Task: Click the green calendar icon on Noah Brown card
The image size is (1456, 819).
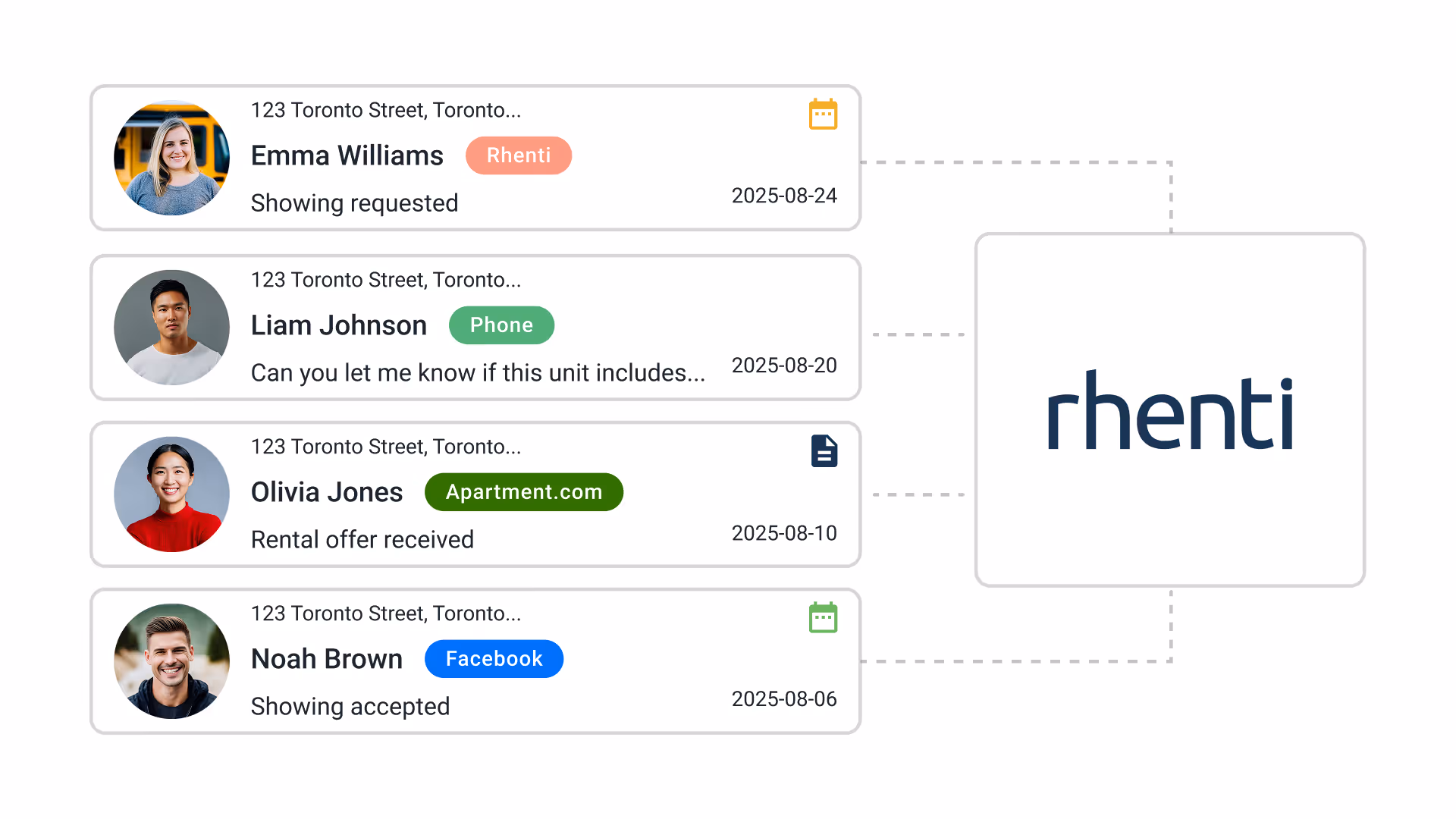Action: (x=823, y=617)
